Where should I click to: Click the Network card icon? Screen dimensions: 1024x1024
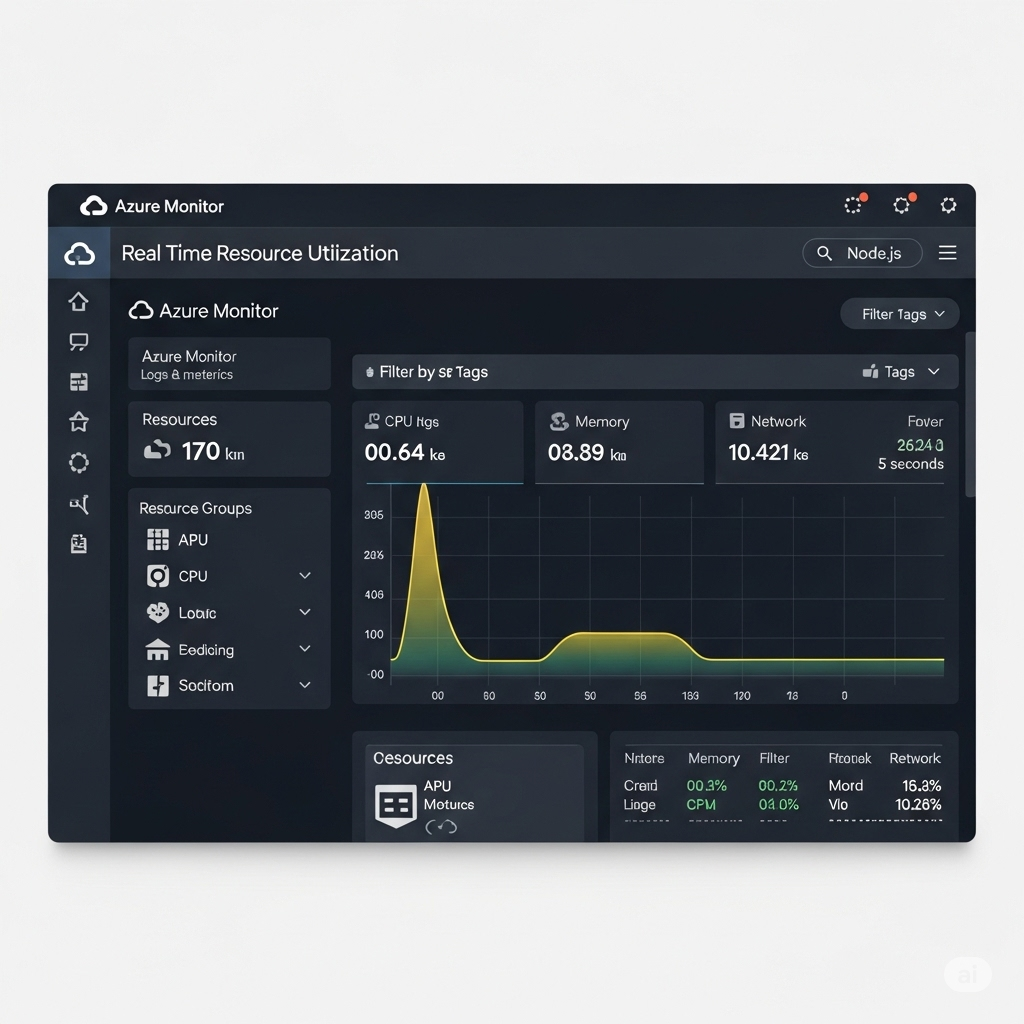[x=737, y=421]
